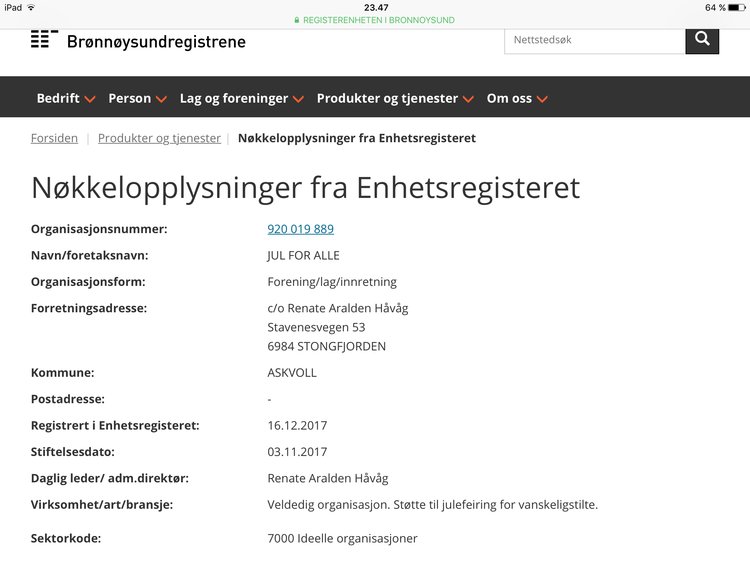Click the c/o Renate Aralden Håvåg address line
This screenshot has width=750, height=563.
338,308
